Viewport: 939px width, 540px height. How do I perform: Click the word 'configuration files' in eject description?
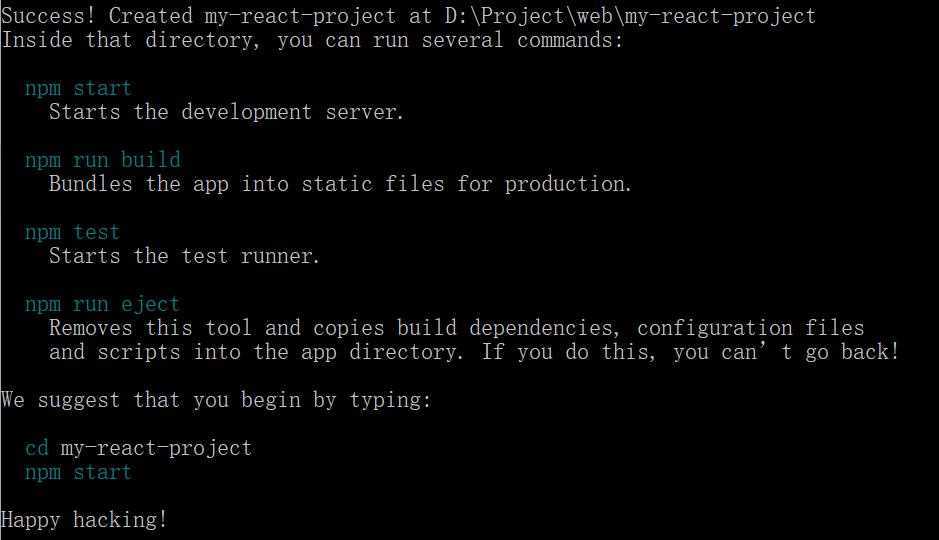(x=750, y=328)
